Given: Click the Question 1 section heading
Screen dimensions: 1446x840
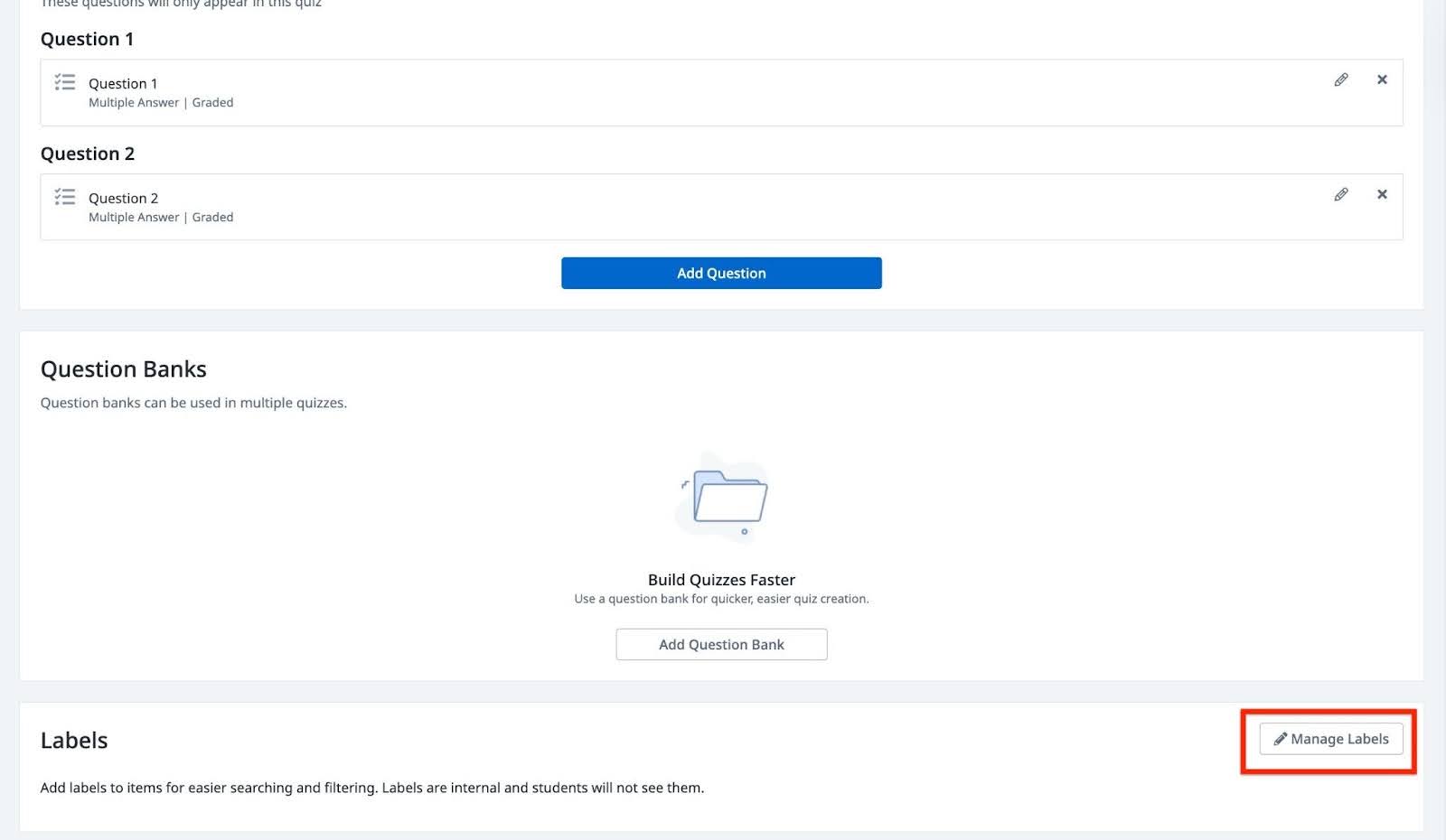Looking at the screenshot, I should click(x=87, y=39).
